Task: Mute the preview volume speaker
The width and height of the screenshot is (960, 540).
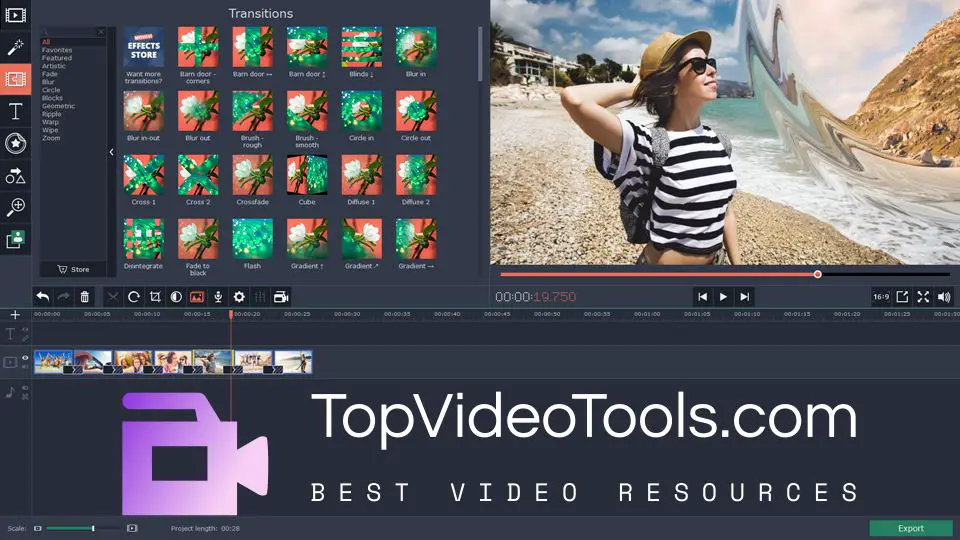Action: pos(944,297)
